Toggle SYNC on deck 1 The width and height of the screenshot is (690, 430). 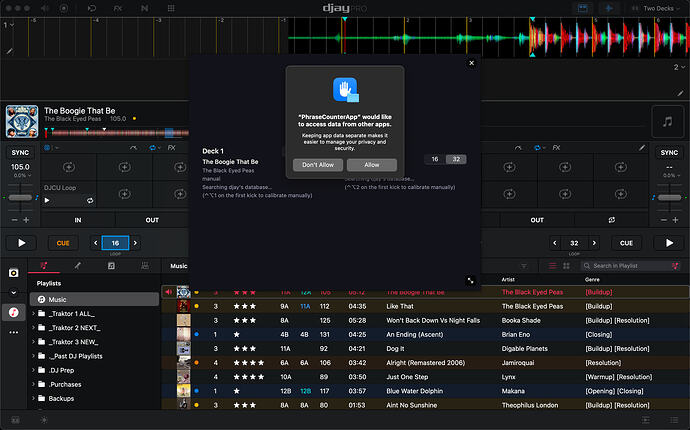pyautogui.click(x=20, y=152)
